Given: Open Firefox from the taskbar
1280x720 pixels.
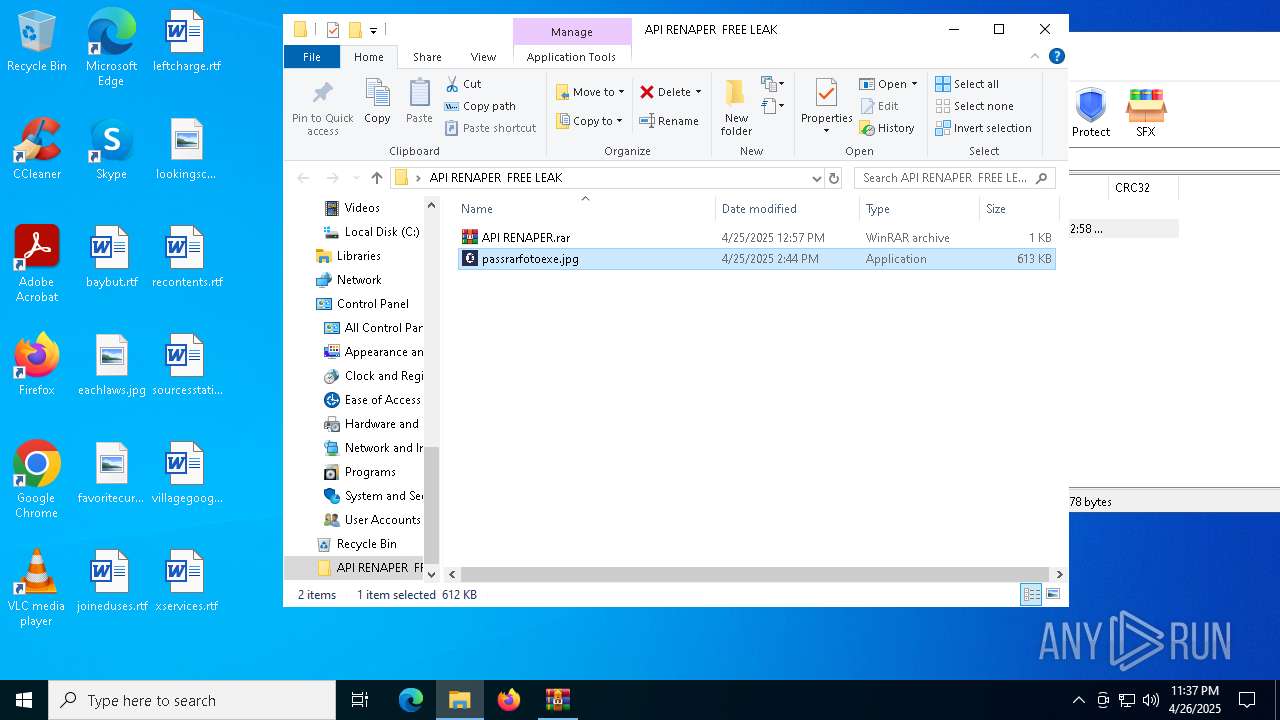Looking at the screenshot, I should point(509,700).
